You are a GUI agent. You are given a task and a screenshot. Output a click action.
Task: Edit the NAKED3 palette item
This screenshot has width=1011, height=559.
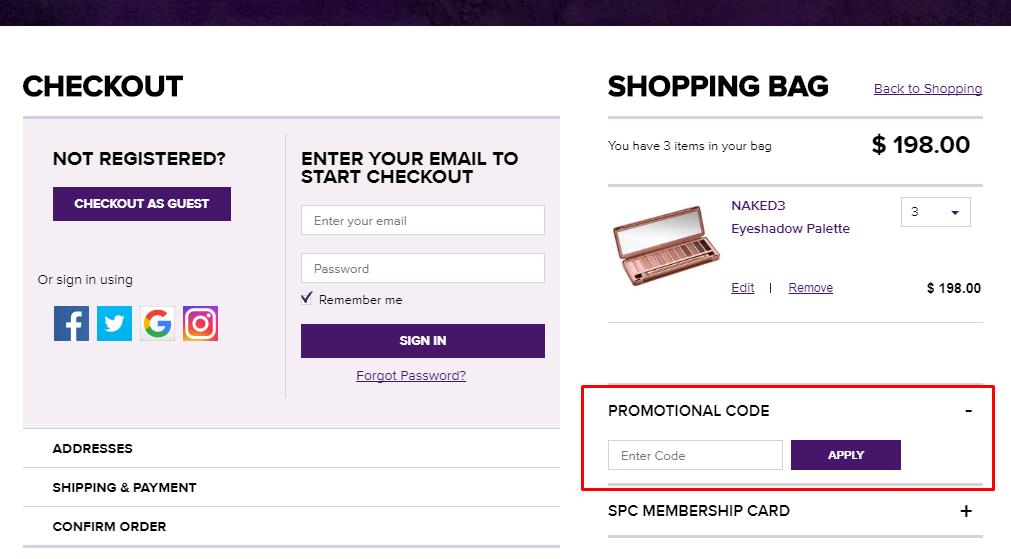[x=743, y=288]
